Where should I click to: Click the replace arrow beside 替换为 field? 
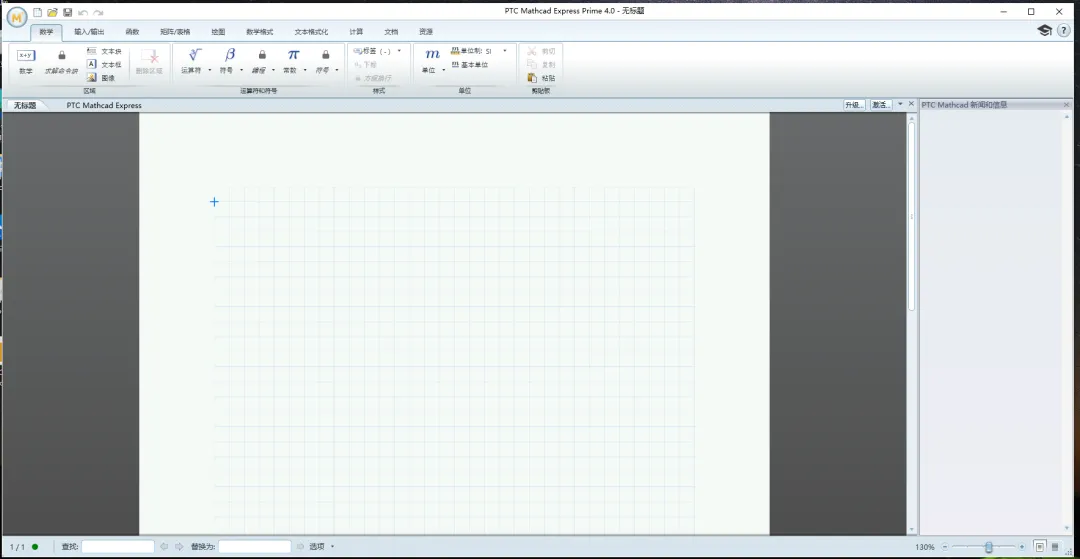click(x=300, y=547)
